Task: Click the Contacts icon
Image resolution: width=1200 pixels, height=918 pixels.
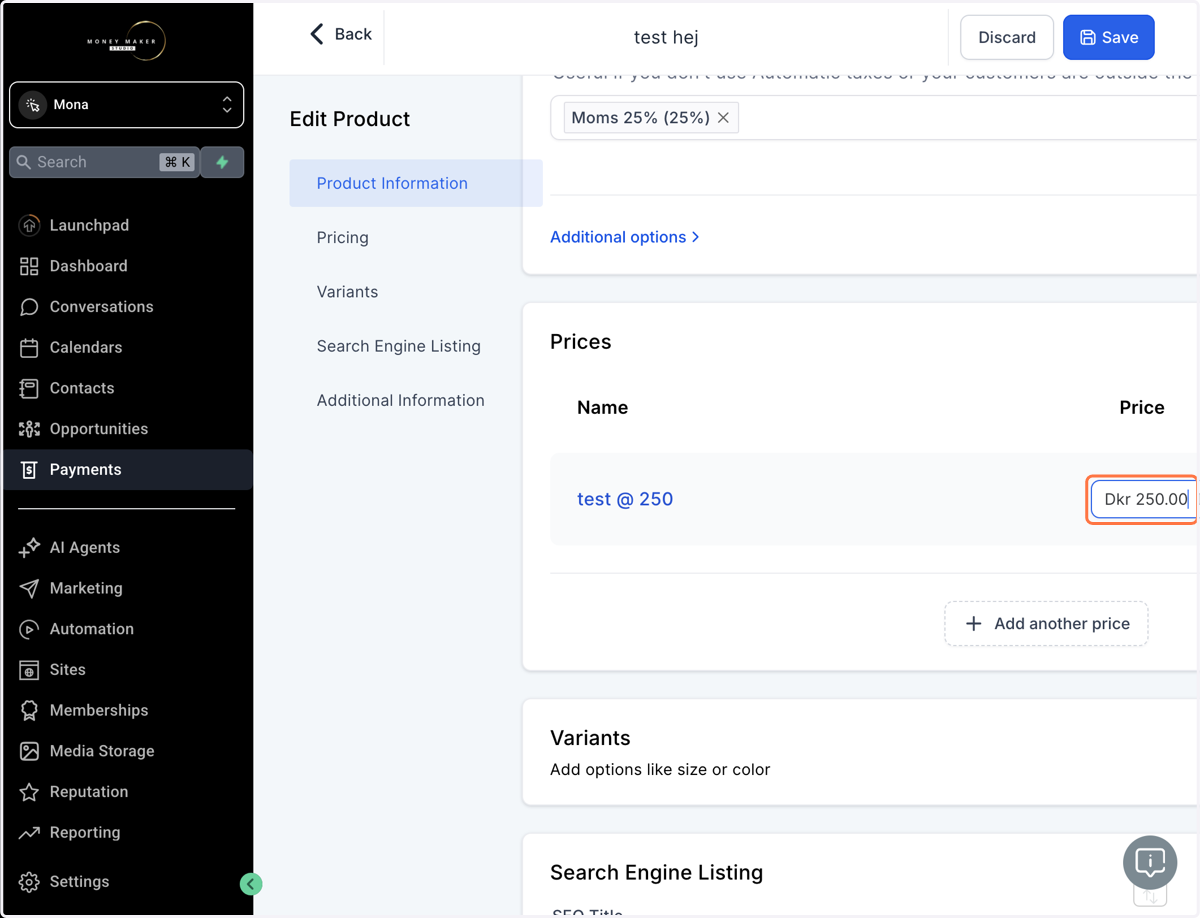Action: 29,388
